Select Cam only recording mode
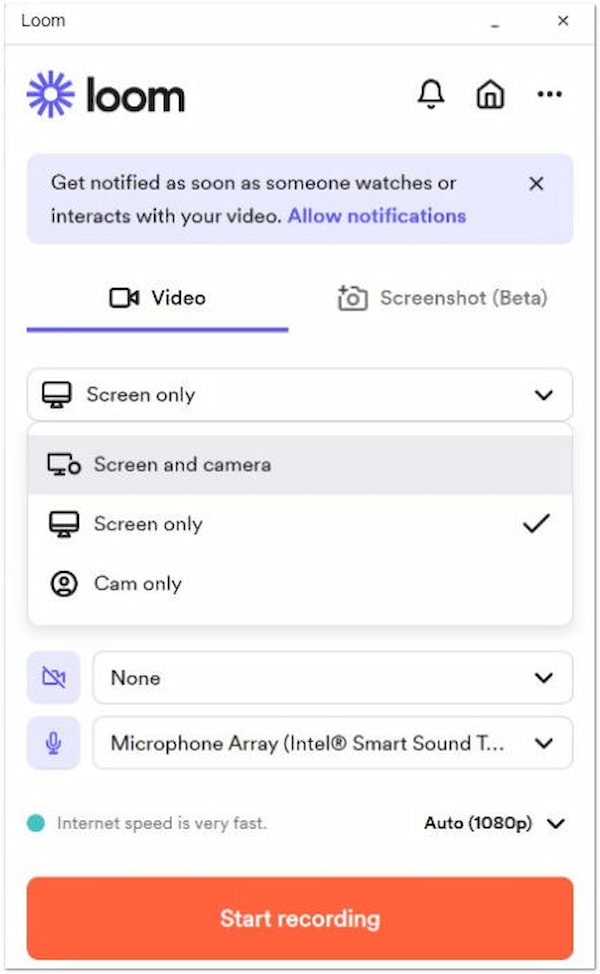This screenshot has height=974, width=600. (x=139, y=583)
